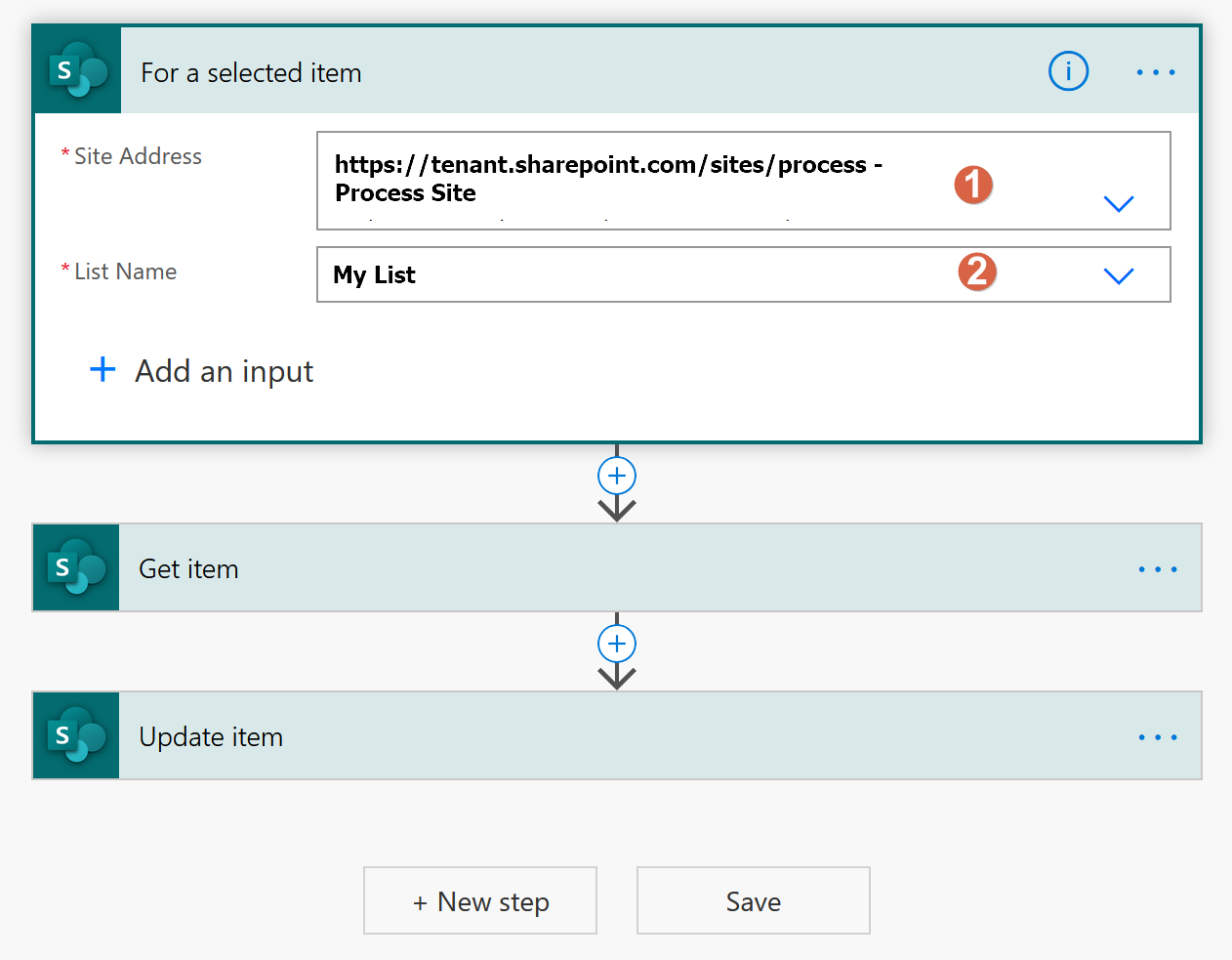Expand the Site Address dropdown
1232x960 pixels.
(x=1119, y=203)
